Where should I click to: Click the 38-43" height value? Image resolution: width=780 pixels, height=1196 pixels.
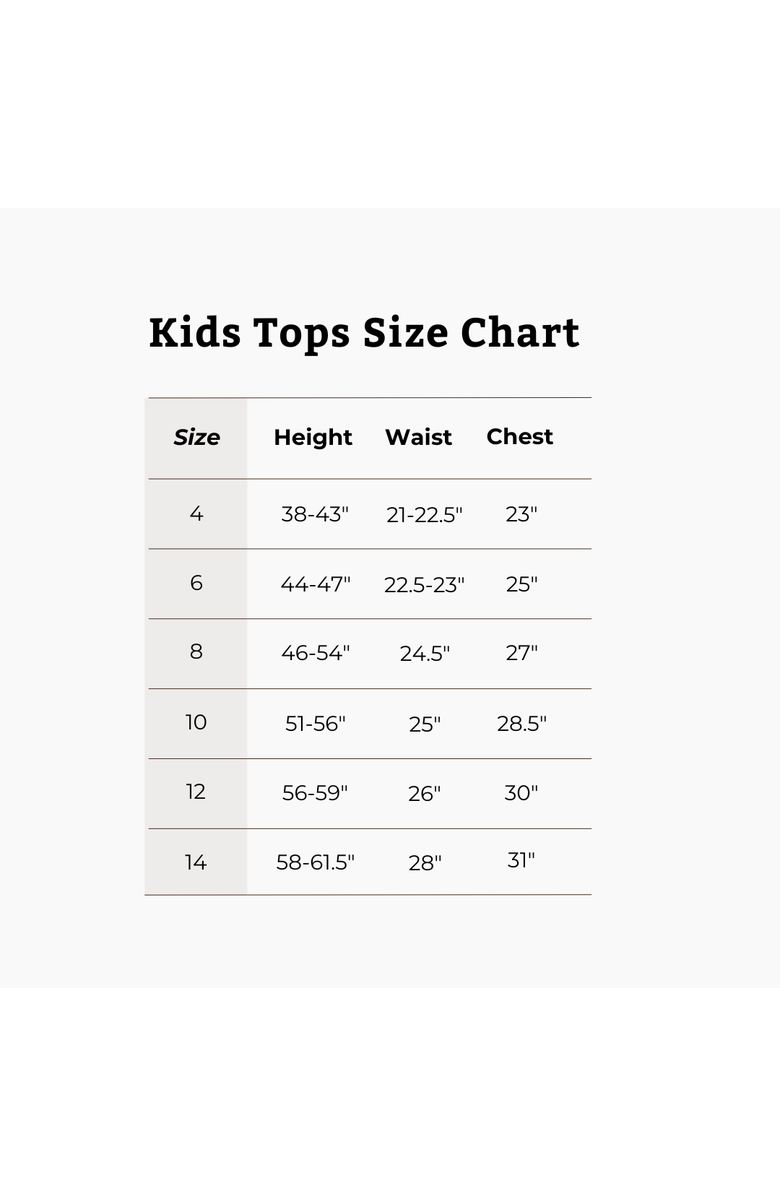(315, 515)
